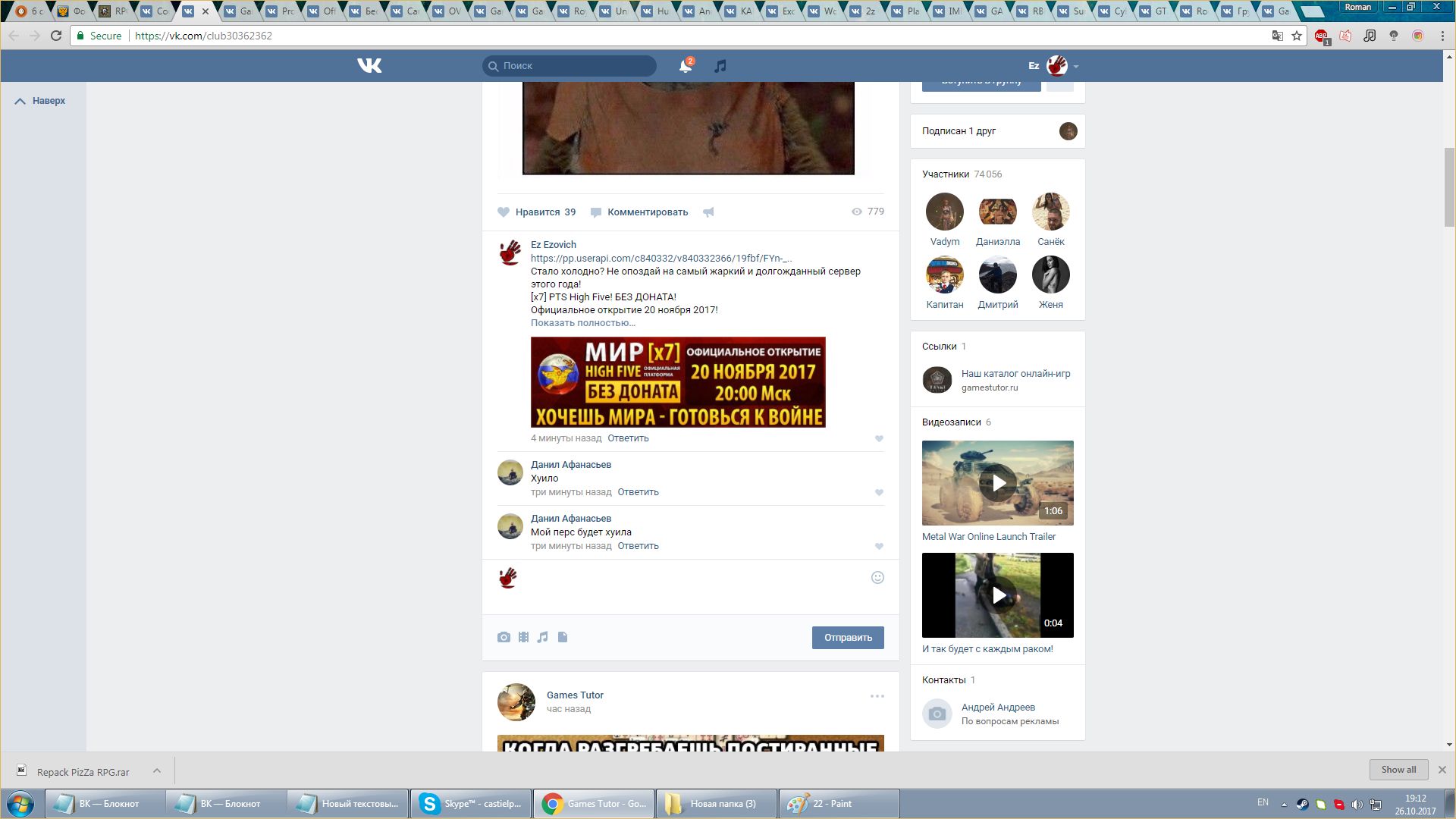
Task: Click EN language indicator in taskbar
Action: click(x=1263, y=802)
